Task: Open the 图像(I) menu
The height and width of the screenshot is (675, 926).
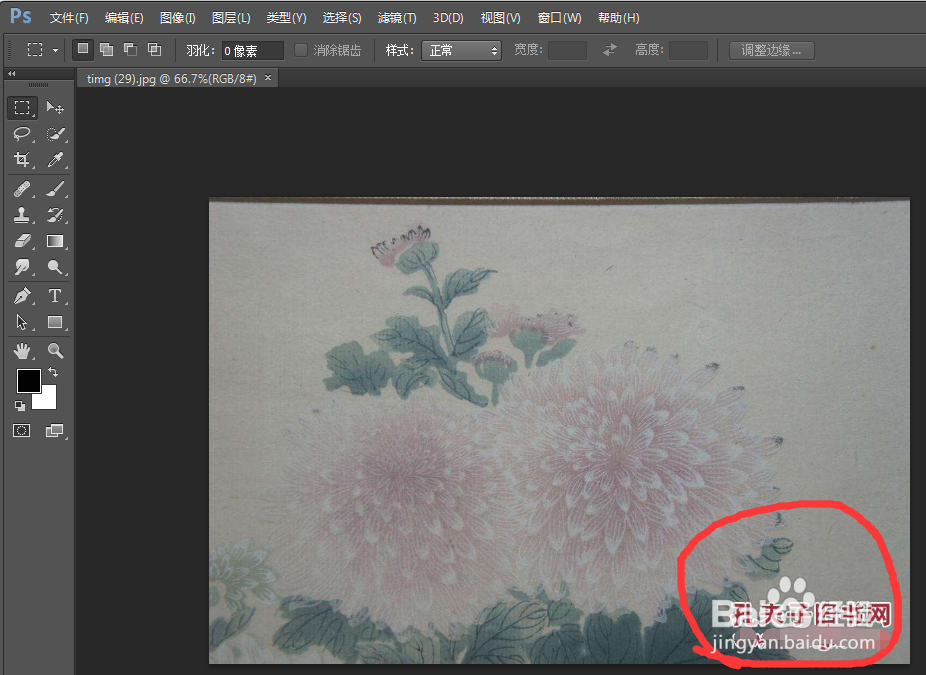Action: (x=178, y=18)
